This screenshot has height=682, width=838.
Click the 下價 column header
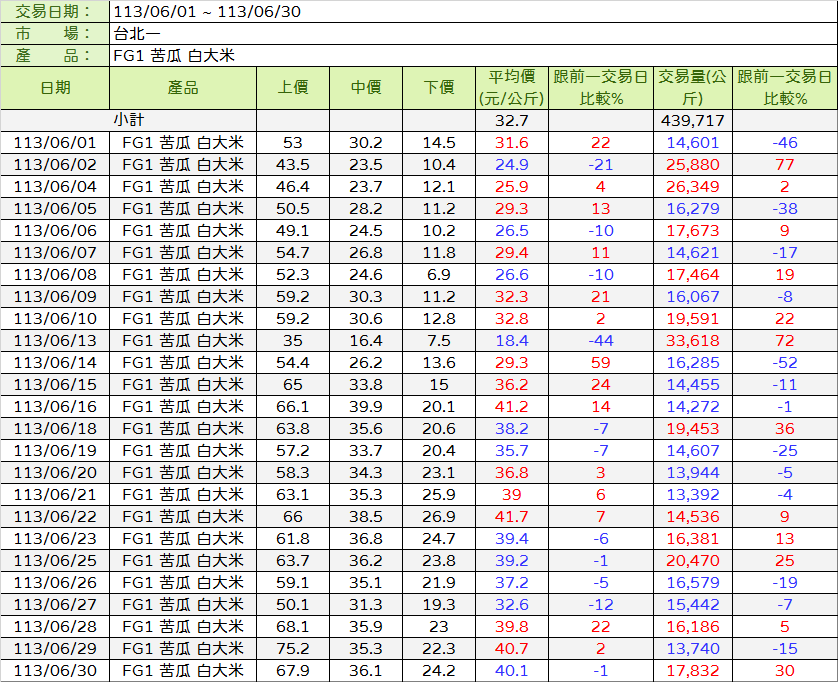tap(439, 88)
